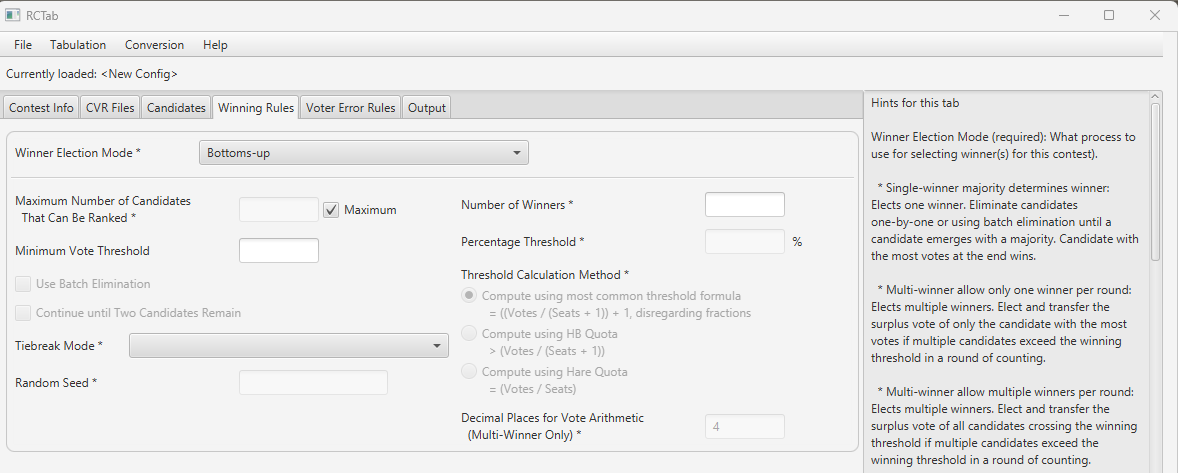Image resolution: width=1178 pixels, height=473 pixels.
Task: Minimize the RCTab window
Action: click(1064, 15)
